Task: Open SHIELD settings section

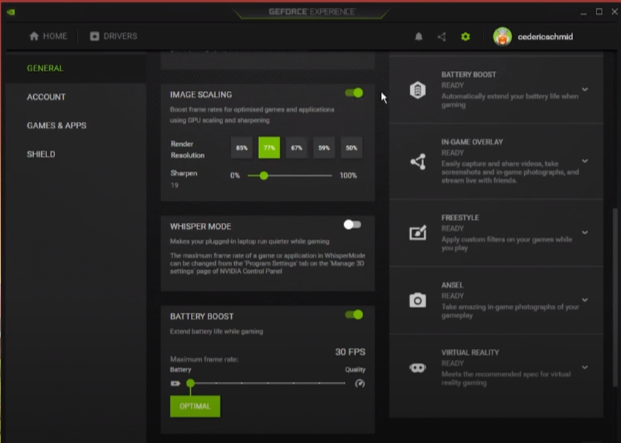Action: point(41,154)
